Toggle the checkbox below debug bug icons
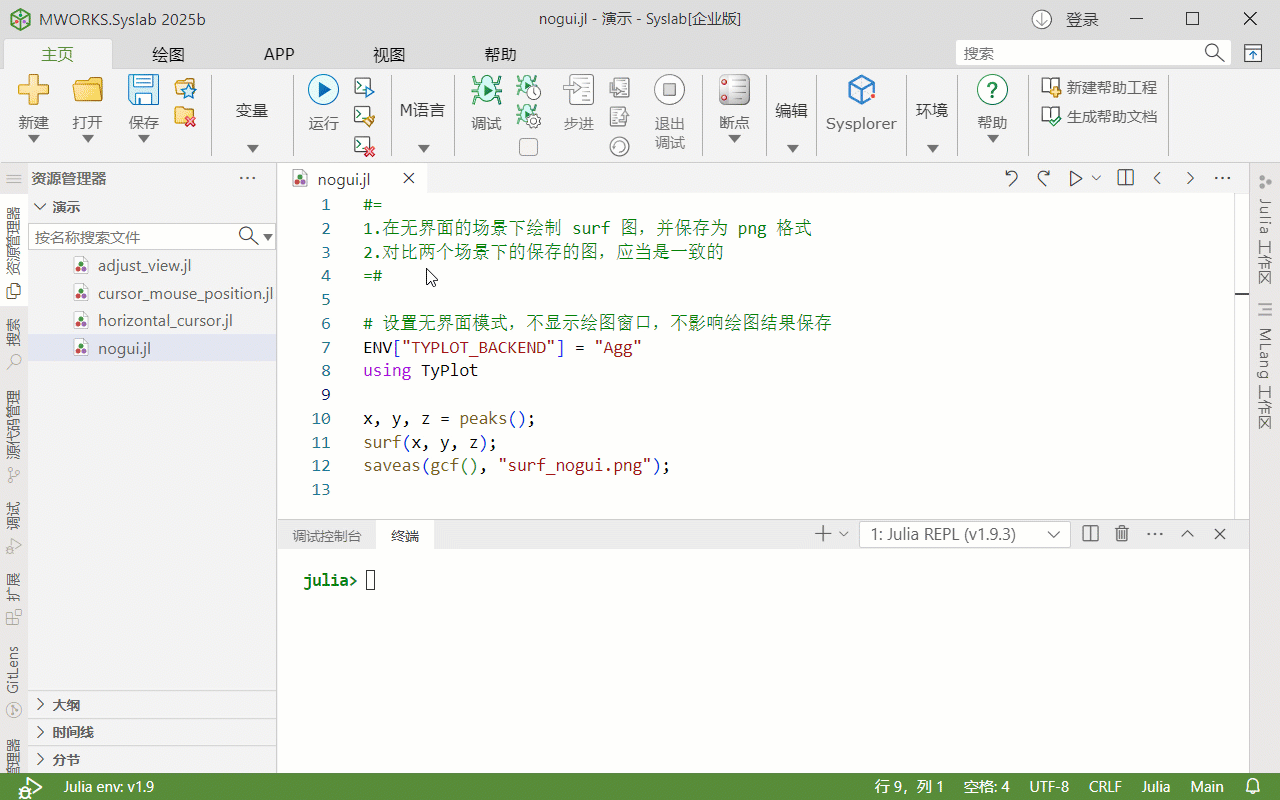The image size is (1280, 800). [529, 147]
